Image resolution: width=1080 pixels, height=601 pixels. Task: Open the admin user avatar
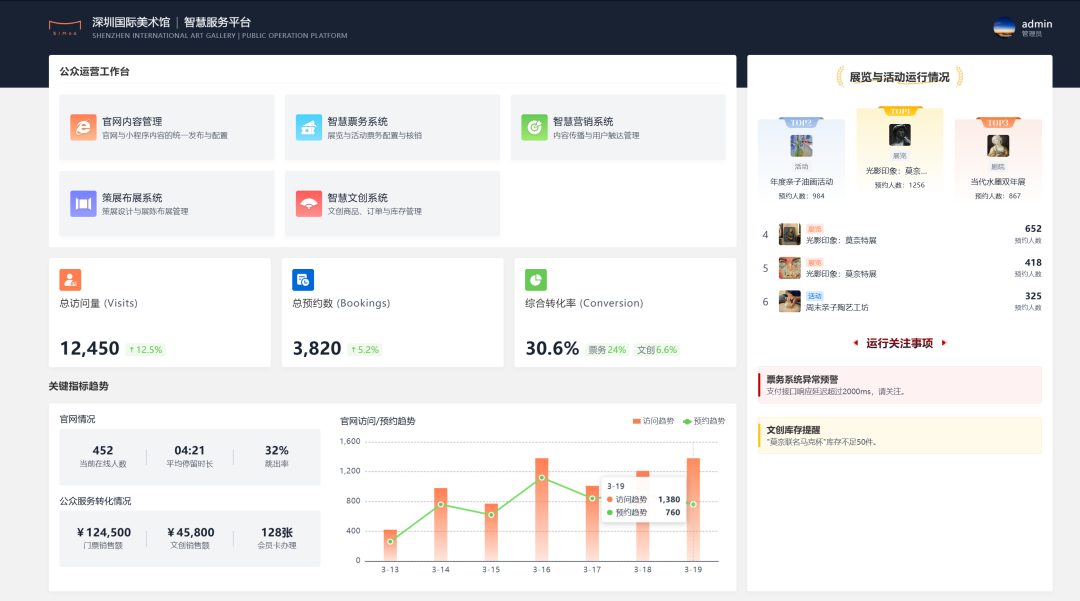click(x=1004, y=28)
